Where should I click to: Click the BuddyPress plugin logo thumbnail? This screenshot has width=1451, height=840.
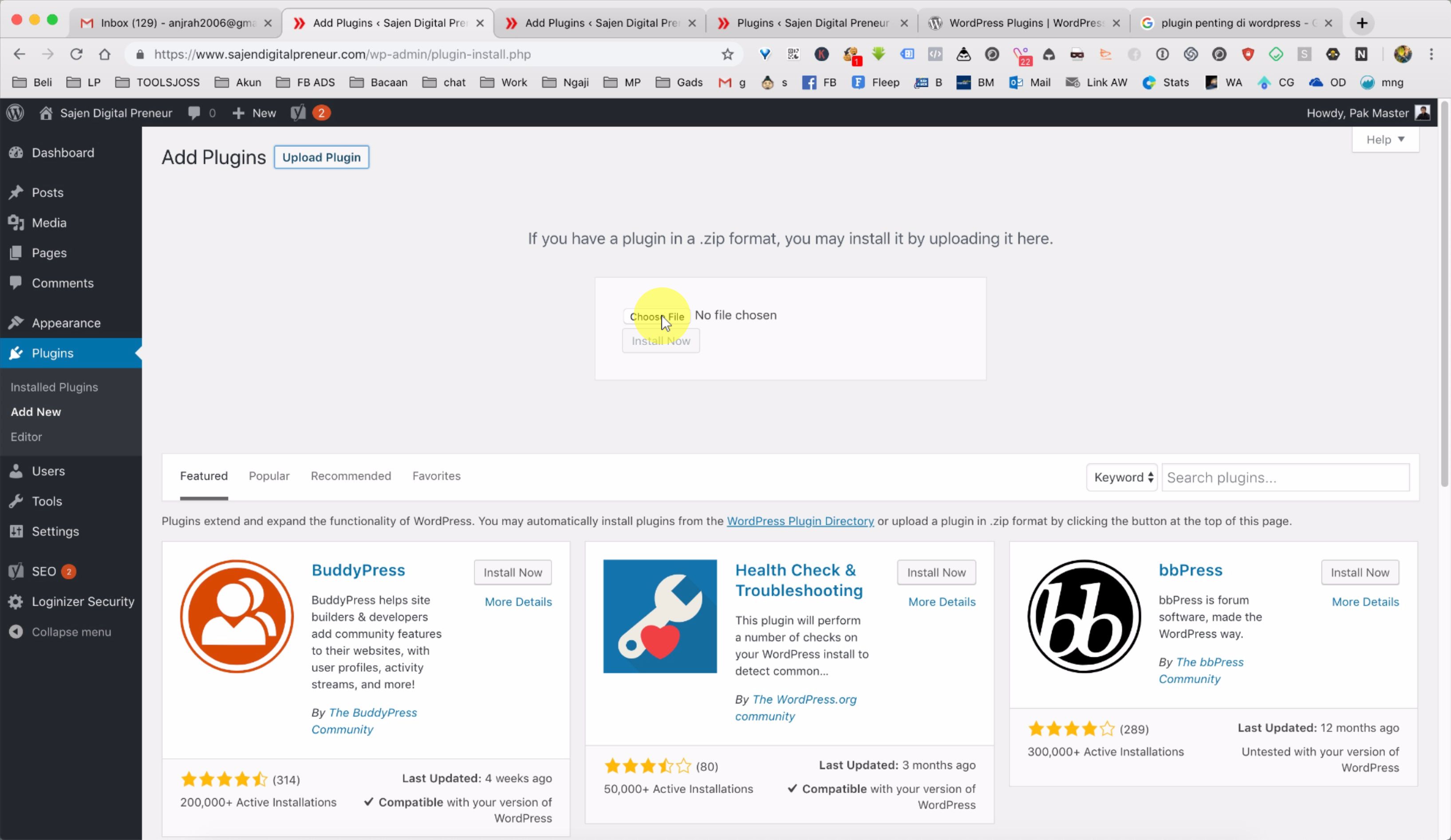coord(237,616)
